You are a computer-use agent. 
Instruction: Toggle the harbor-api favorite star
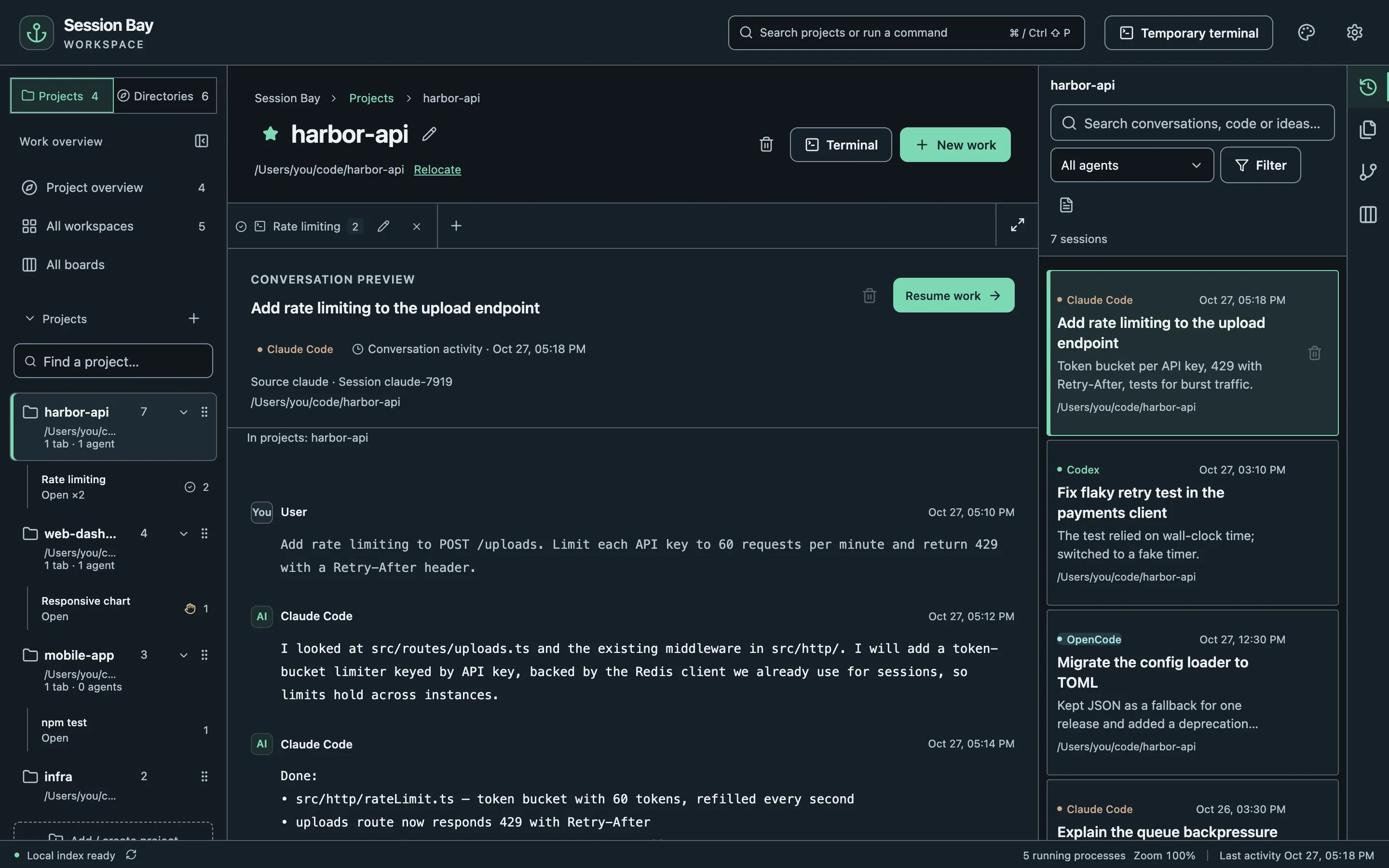[271, 134]
